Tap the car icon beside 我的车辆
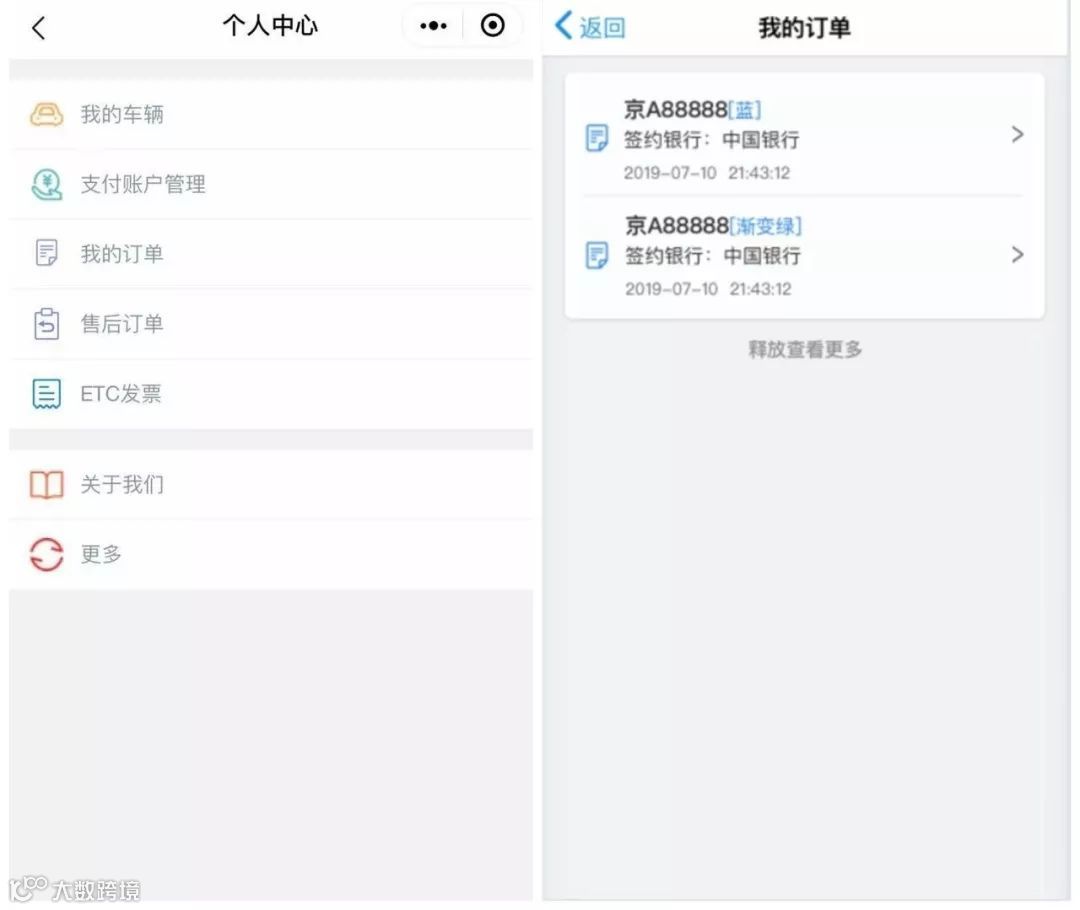Viewport: 1080px width, 910px height. [x=46, y=114]
